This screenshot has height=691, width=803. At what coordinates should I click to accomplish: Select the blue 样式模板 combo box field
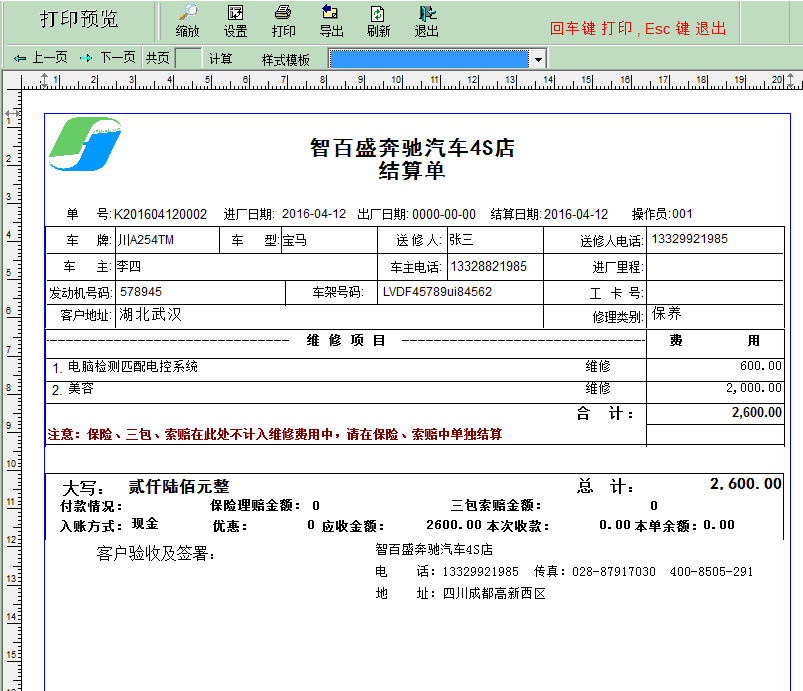tap(429, 59)
